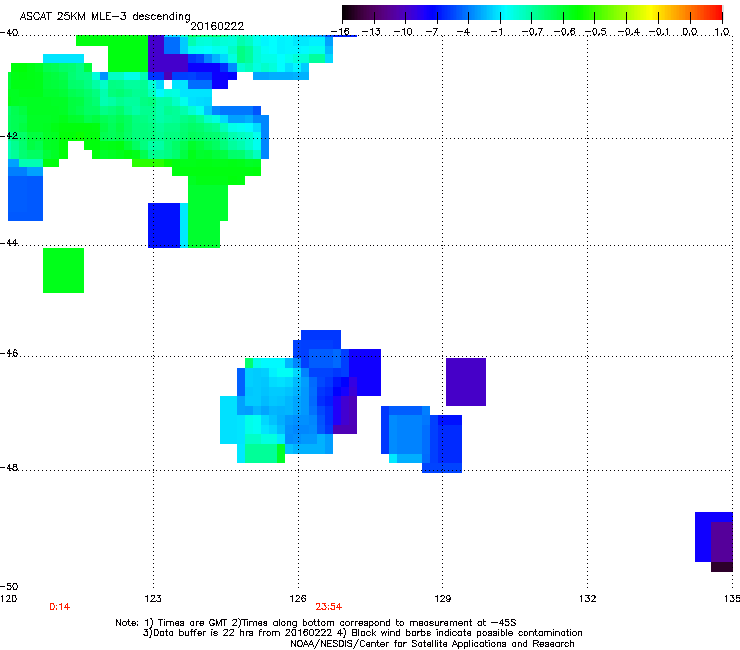
Task: Click the '-1' color scale label
Action: pyautogui.click(x=497, y=32)
